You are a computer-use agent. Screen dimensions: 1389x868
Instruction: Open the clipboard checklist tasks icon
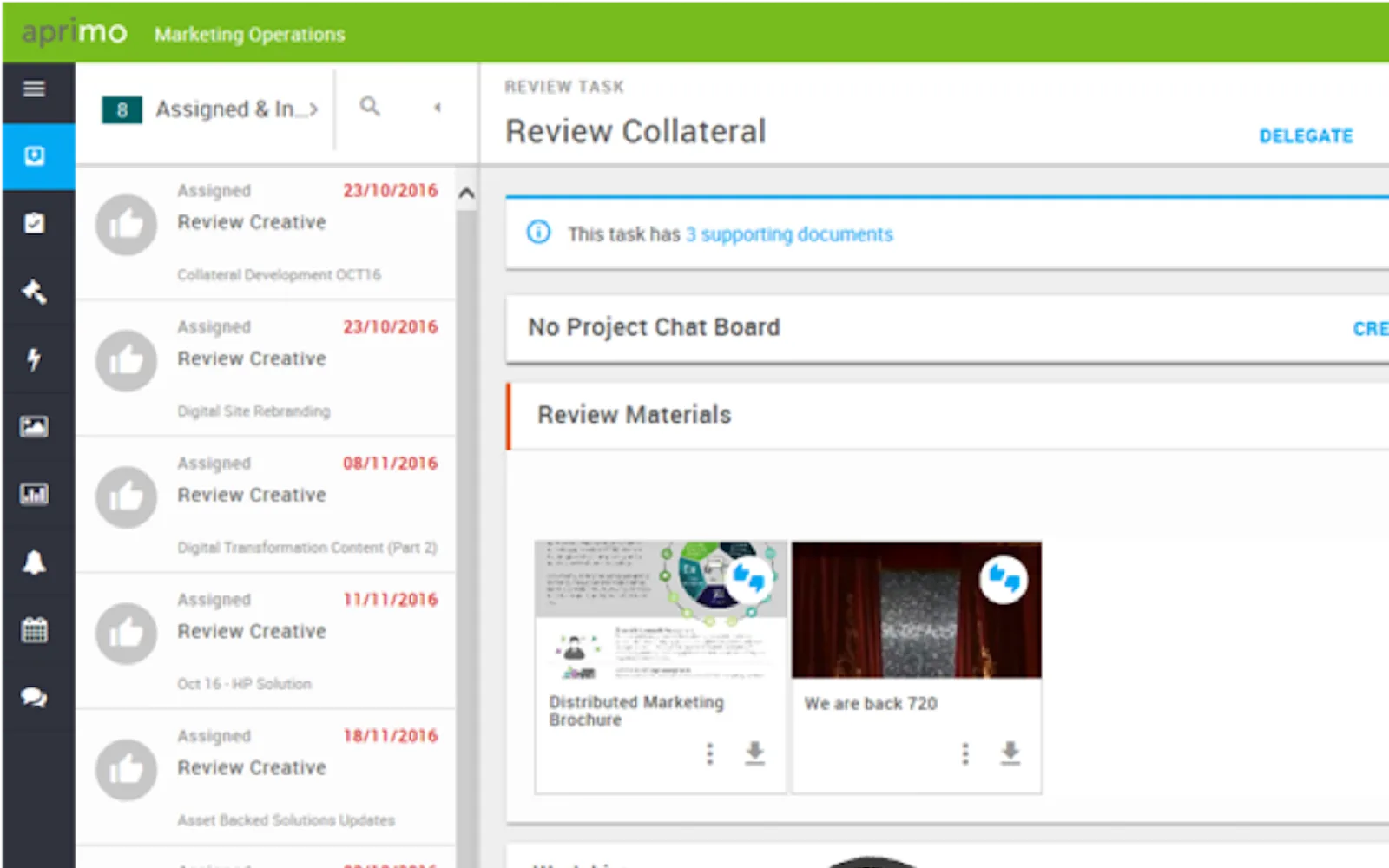(x=34, y=223)
